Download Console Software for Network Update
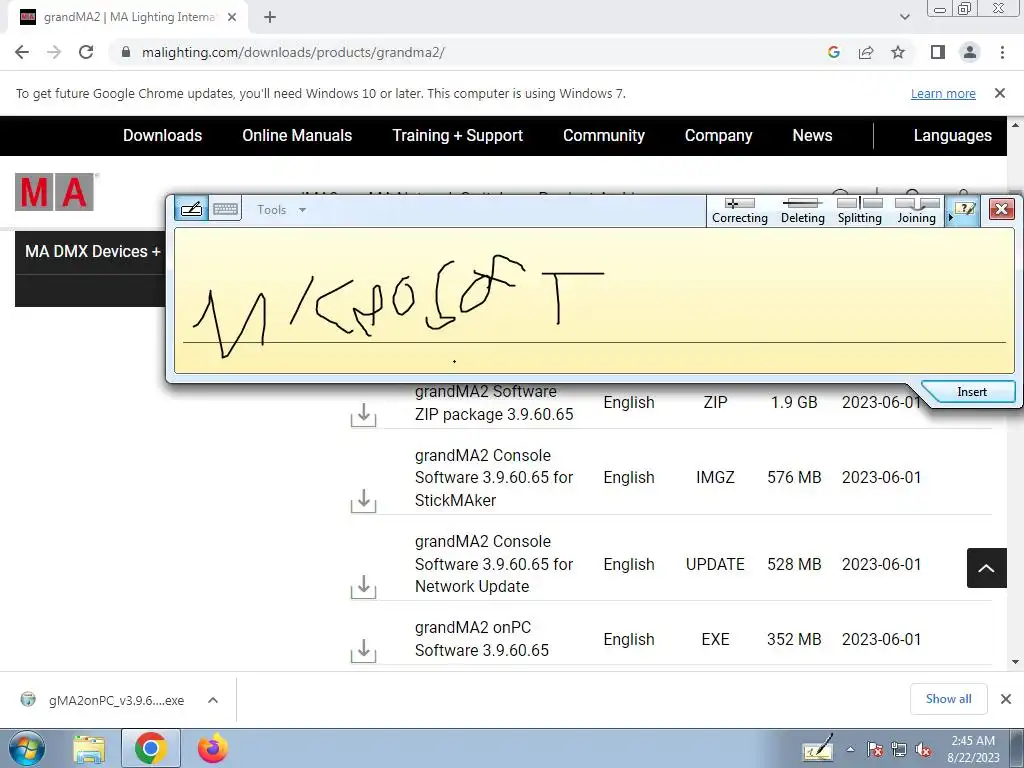 pos(364,587)
